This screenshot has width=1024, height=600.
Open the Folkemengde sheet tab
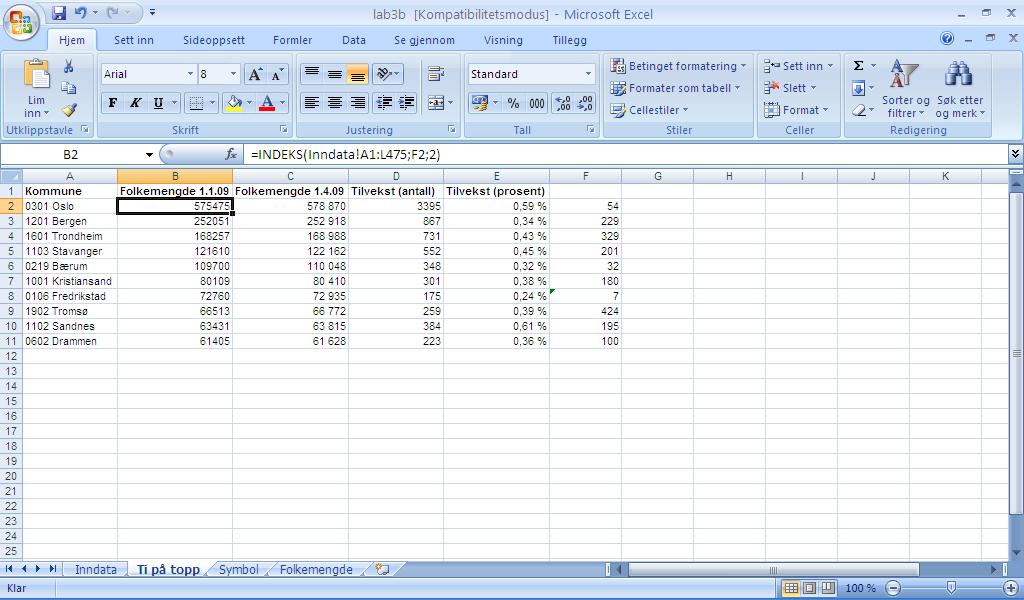coord(316,569)
